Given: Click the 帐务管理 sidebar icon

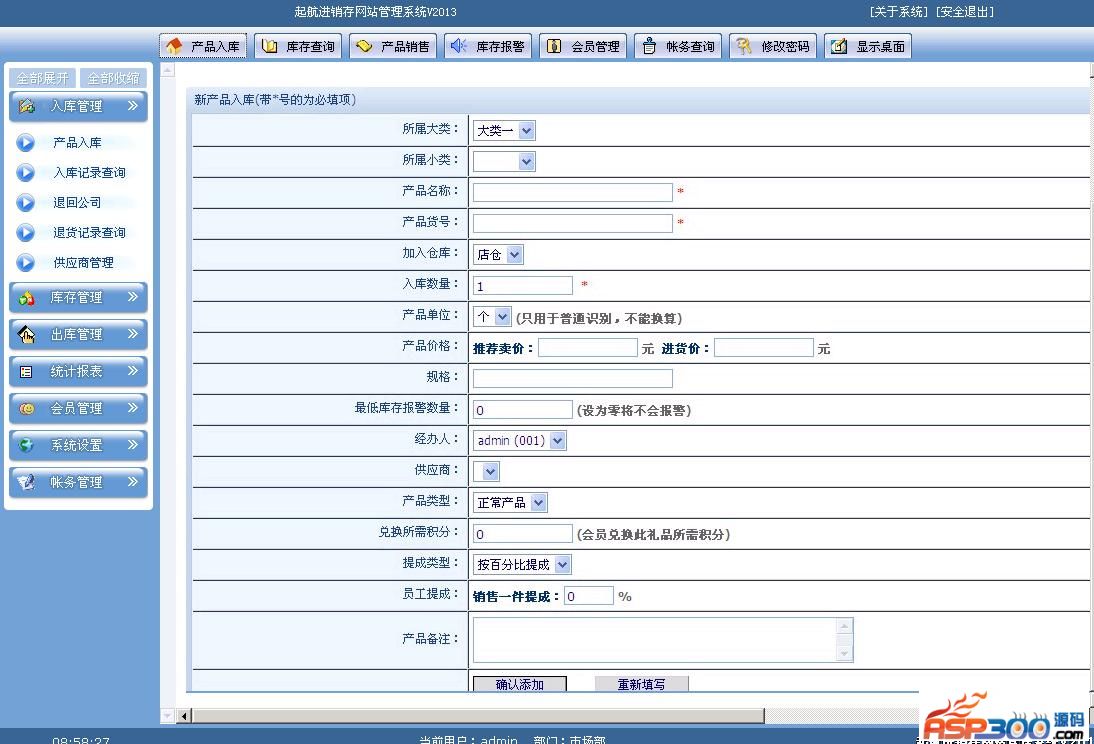Looking at the screenshot, I should pos(27,482).
